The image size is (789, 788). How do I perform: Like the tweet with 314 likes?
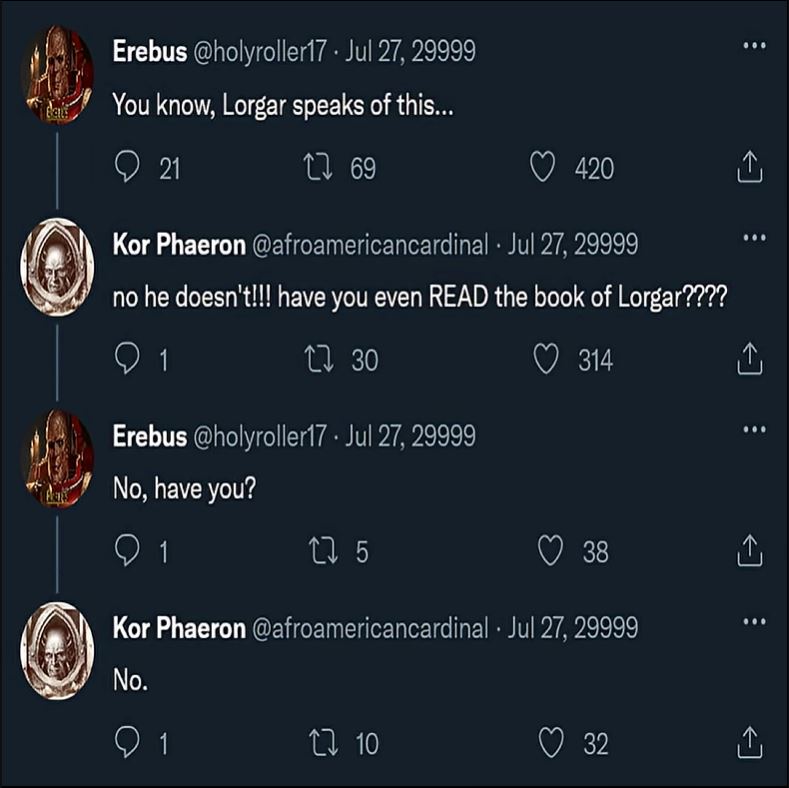click(545, 360)
